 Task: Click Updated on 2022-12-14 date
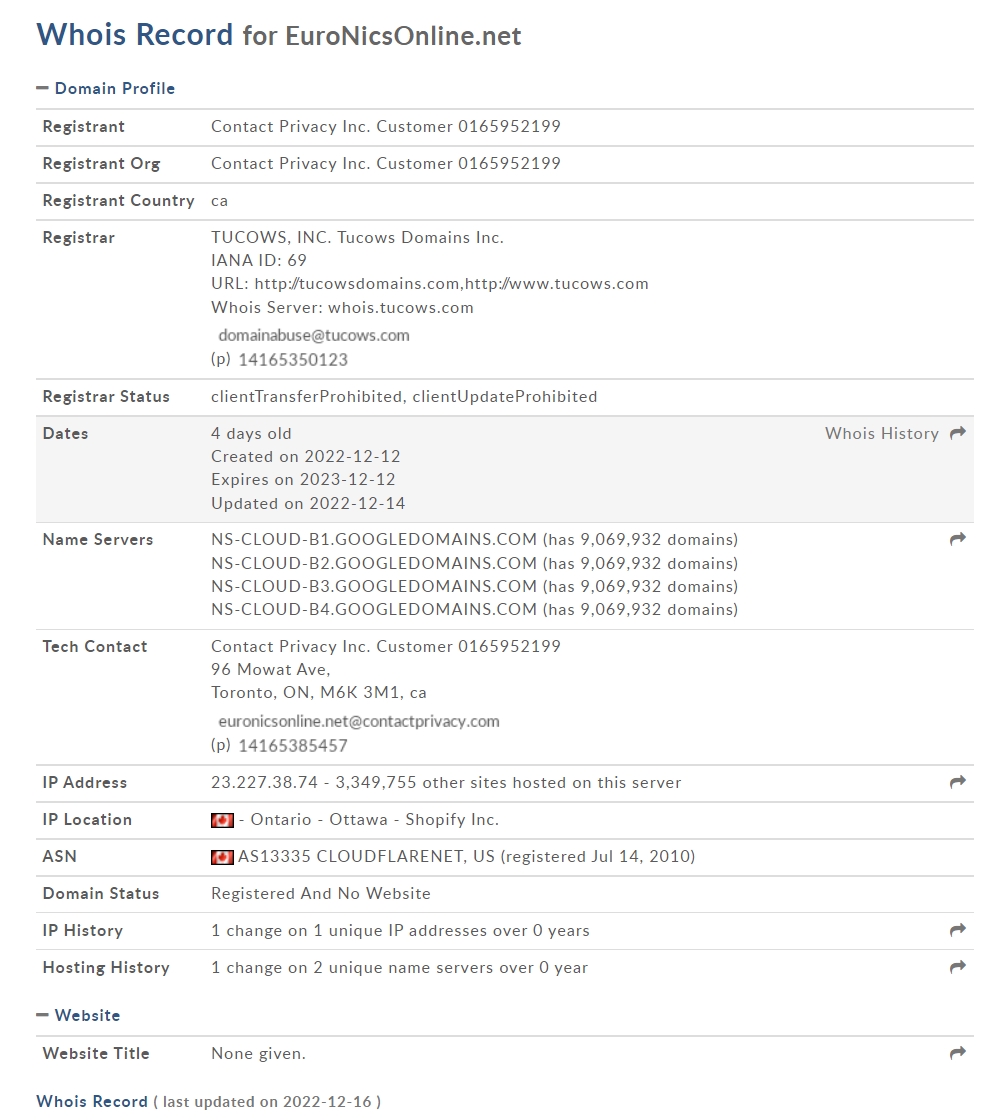pos(308,504)
